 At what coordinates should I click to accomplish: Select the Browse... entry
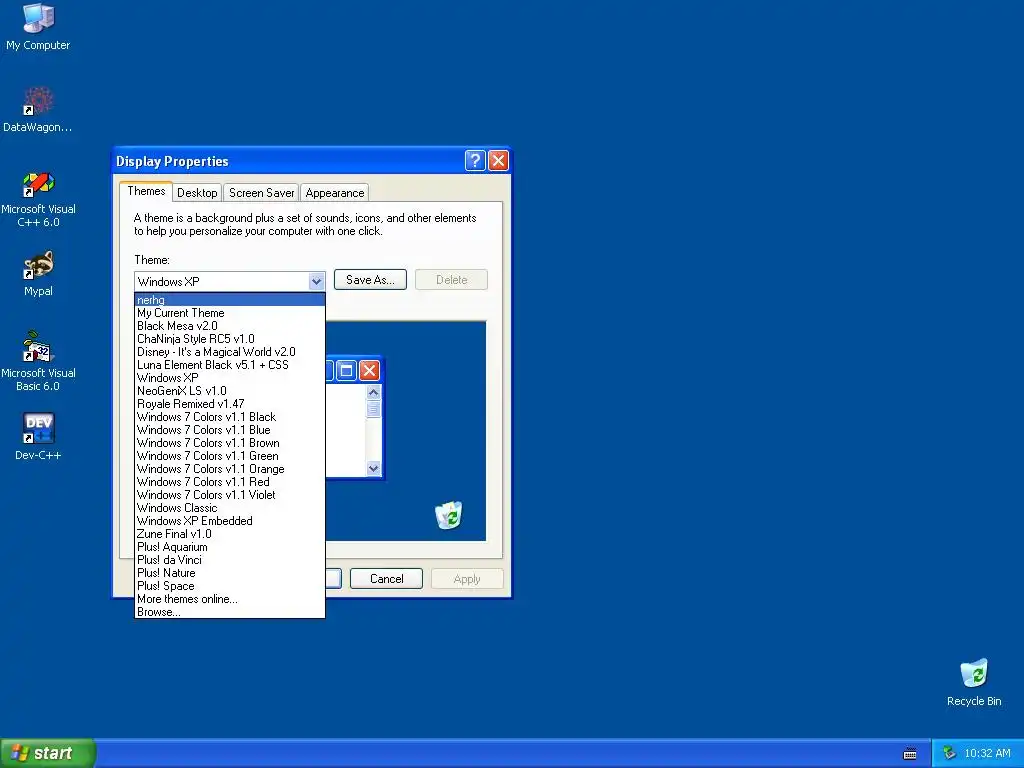(x=229, y=612)
